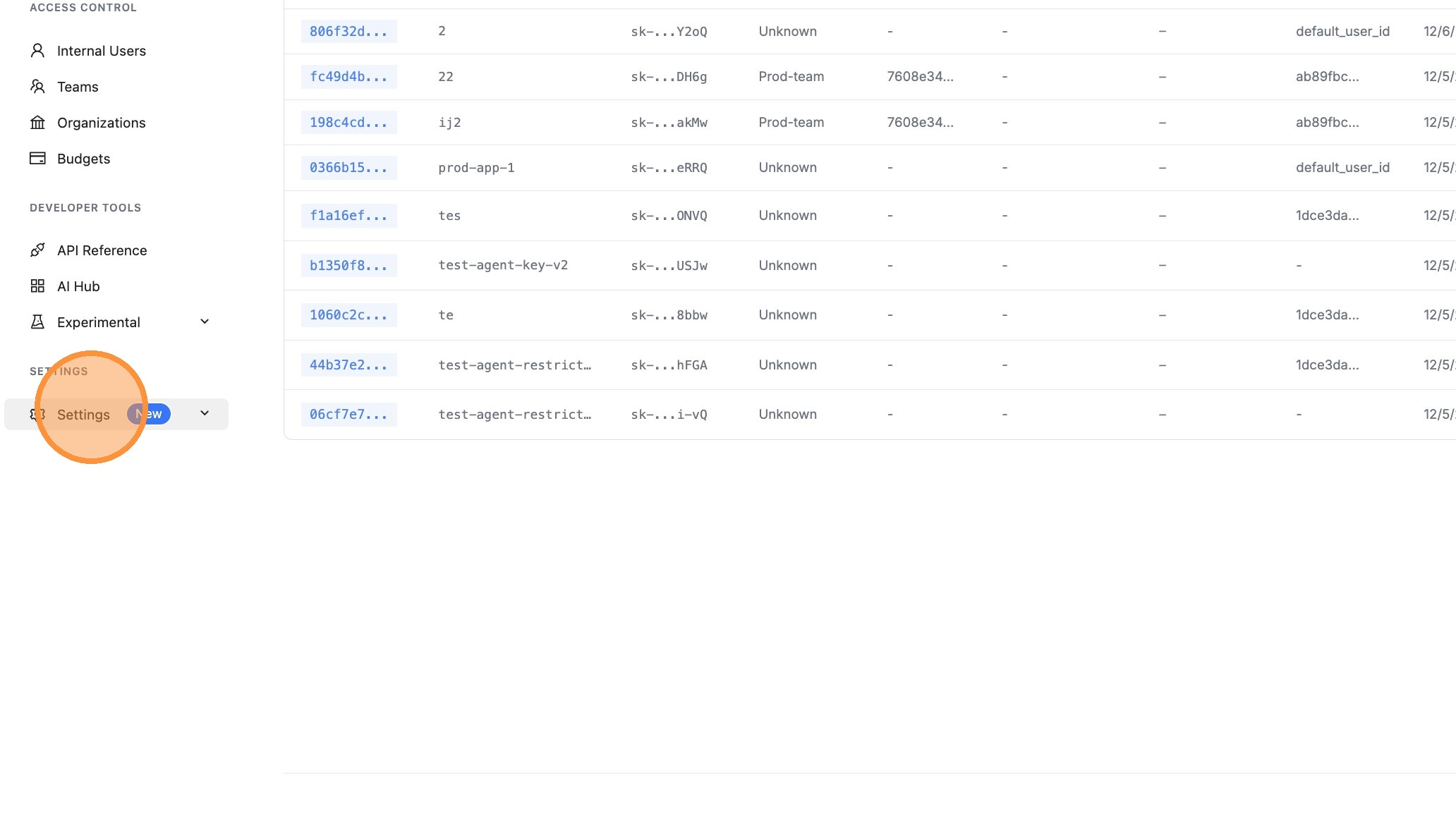Click key ID 06cf7e7 link

click(x=348, y=415)
